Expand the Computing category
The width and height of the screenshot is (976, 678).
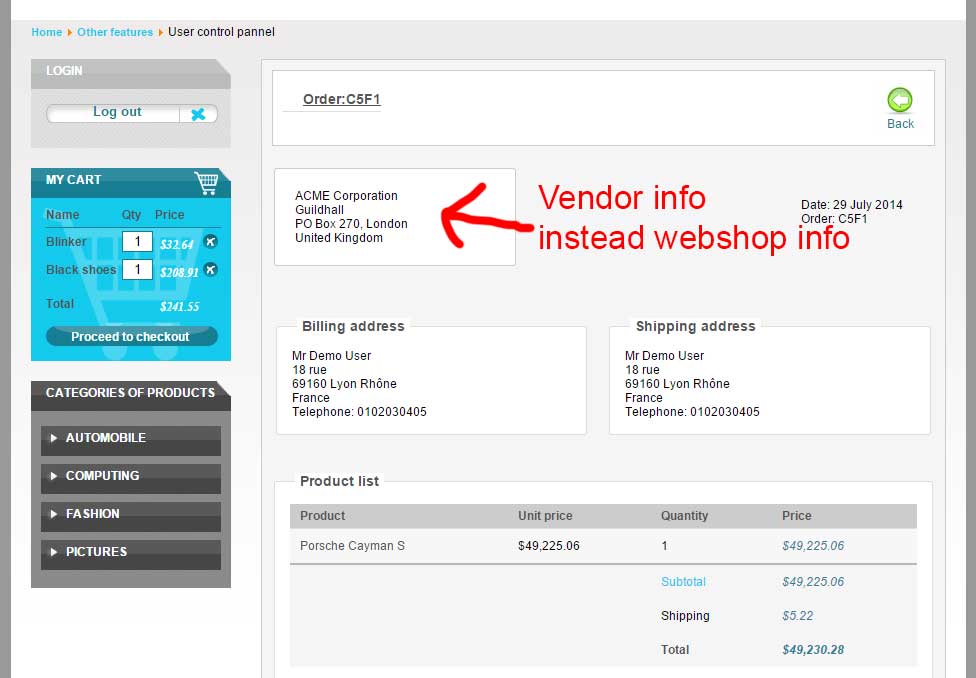pyautogui.click(x=131, y=478)
